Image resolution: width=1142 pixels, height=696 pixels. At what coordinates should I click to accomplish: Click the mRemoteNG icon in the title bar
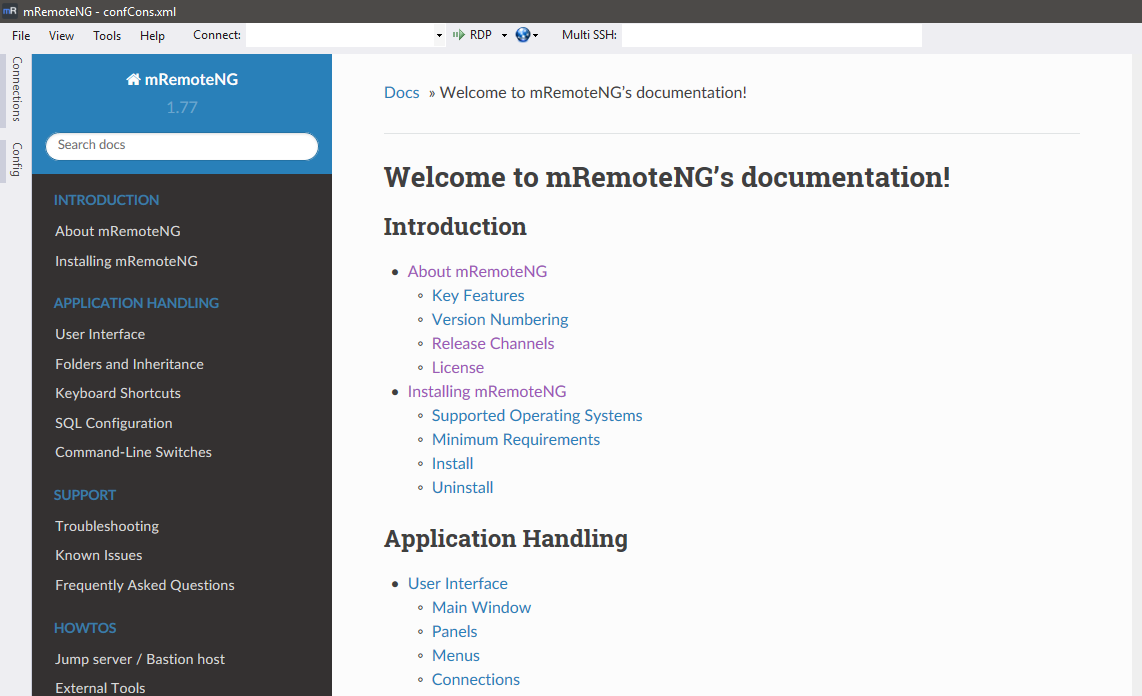[x=10, y=12]
